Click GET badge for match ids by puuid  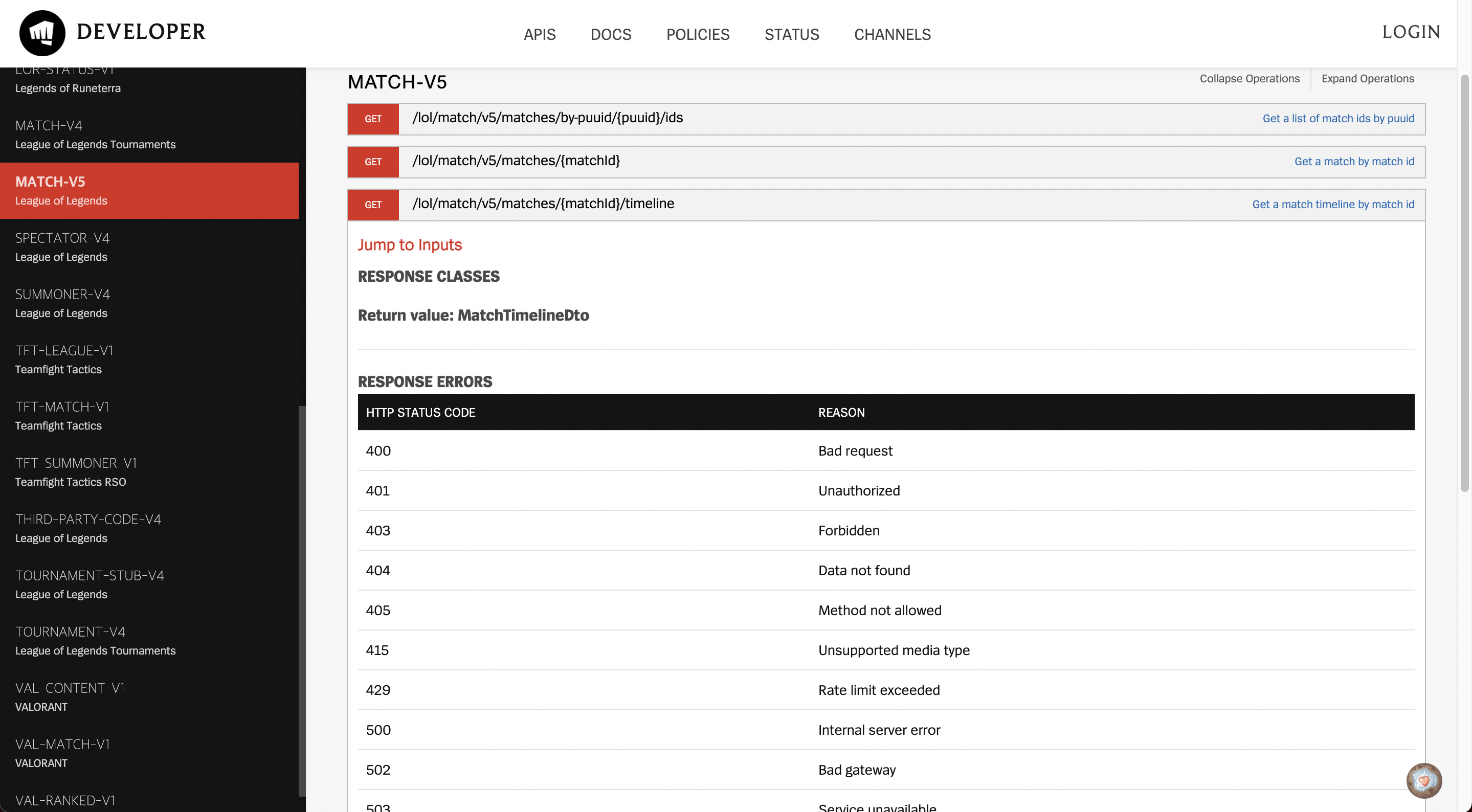[372, 119]
